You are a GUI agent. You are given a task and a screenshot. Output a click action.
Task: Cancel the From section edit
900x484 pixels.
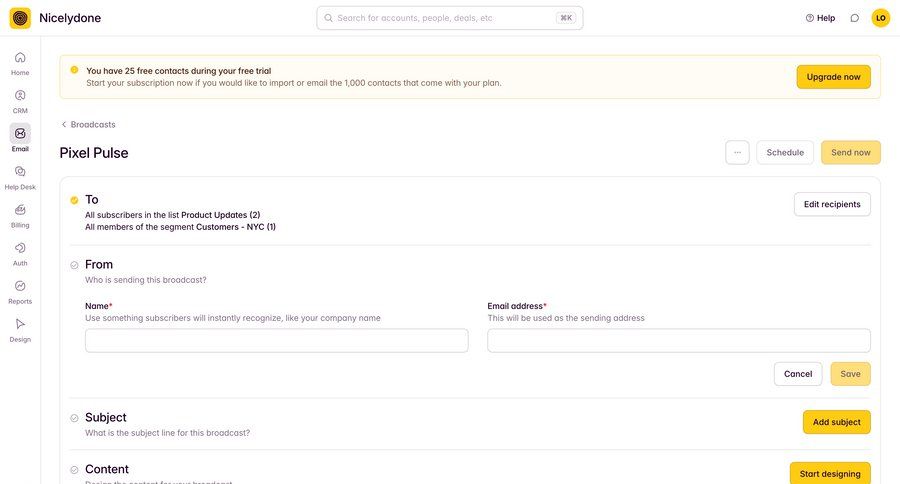798,374
